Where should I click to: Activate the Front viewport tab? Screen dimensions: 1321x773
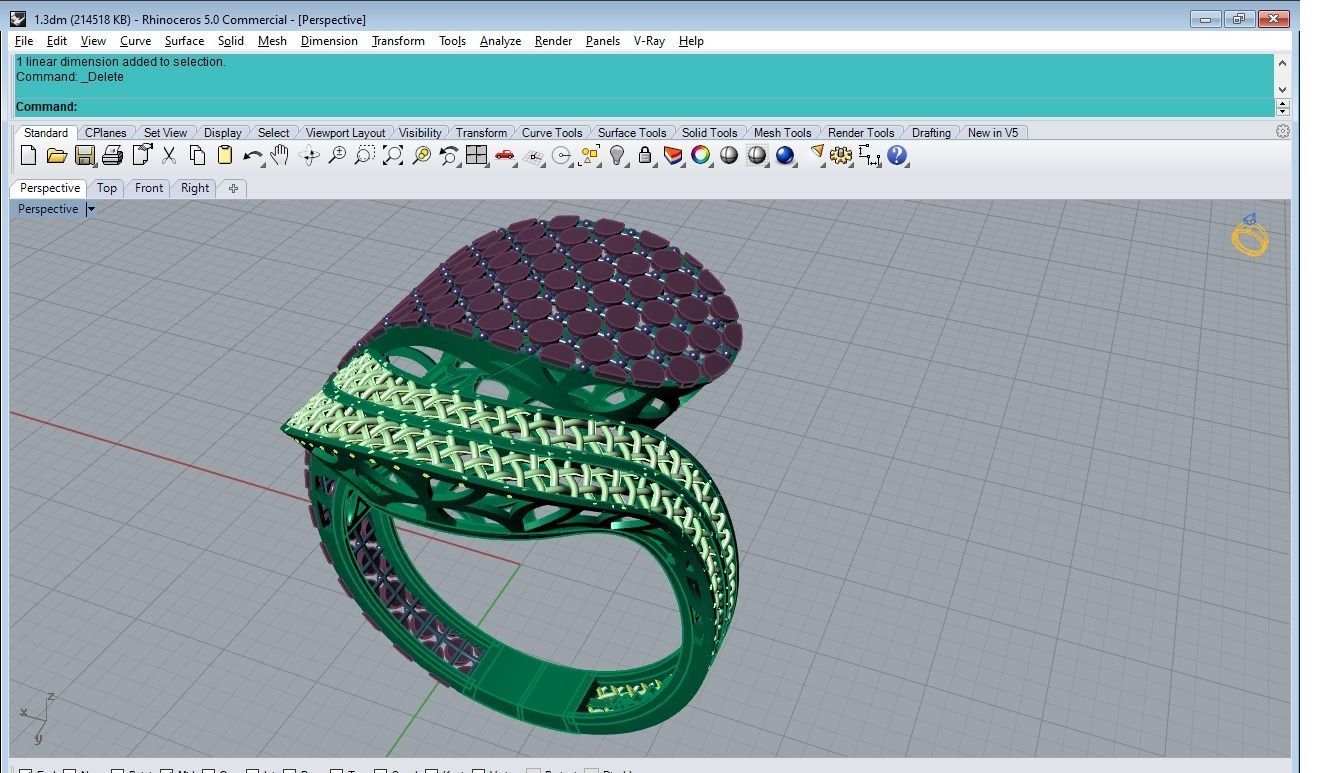pos(149,188)
